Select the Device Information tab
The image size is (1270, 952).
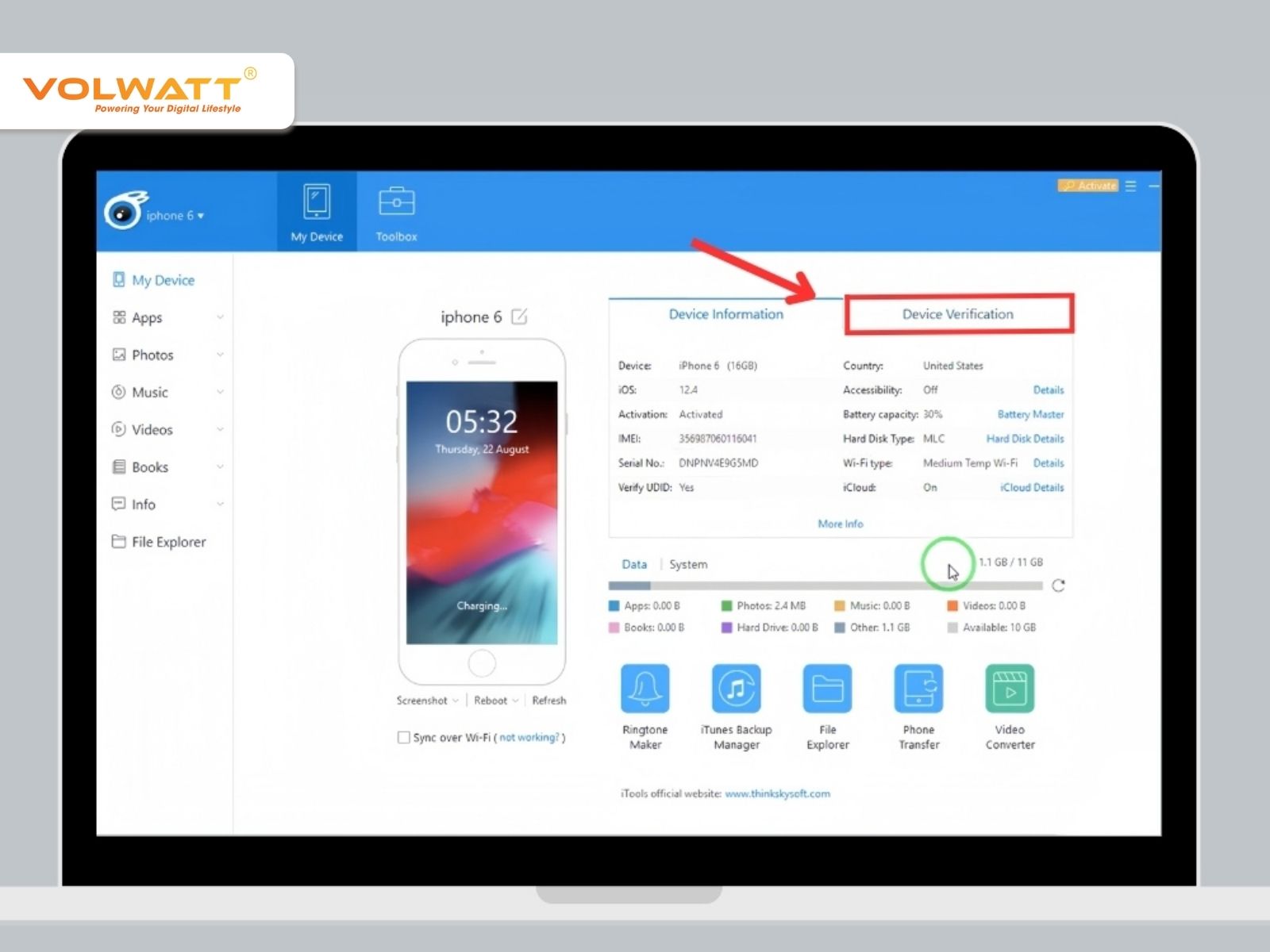coord(725,313)
